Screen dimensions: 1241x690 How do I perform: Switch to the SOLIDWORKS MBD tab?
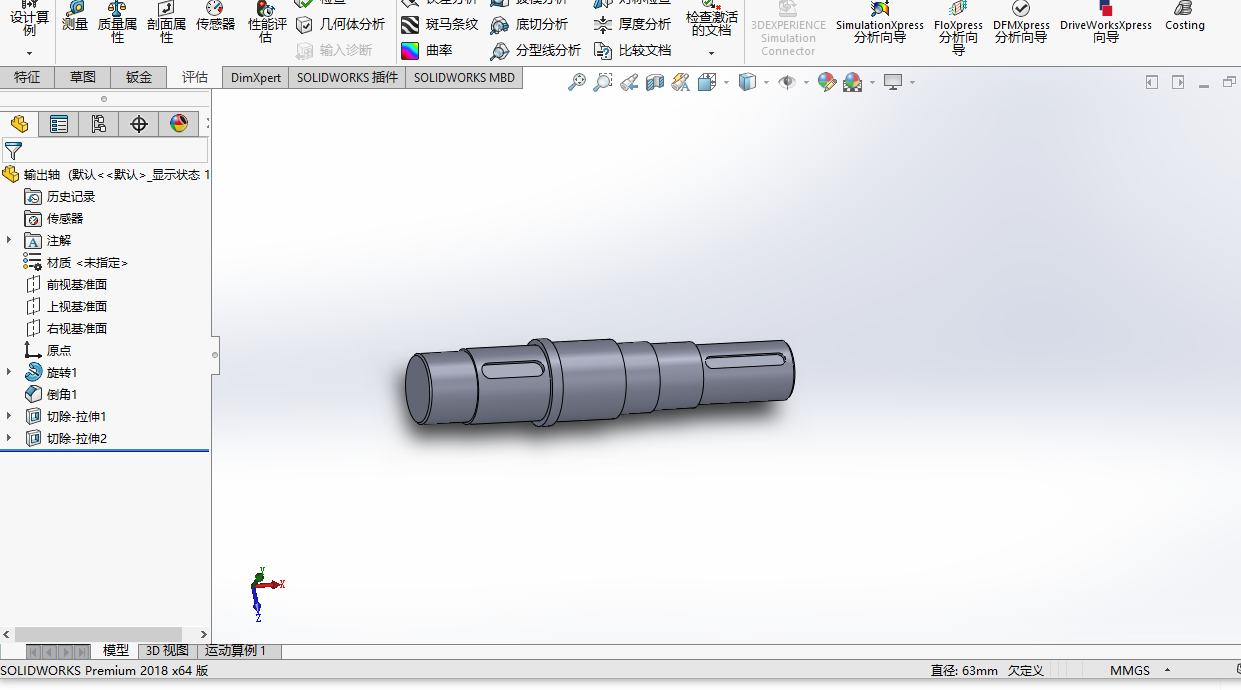(464, 77)
